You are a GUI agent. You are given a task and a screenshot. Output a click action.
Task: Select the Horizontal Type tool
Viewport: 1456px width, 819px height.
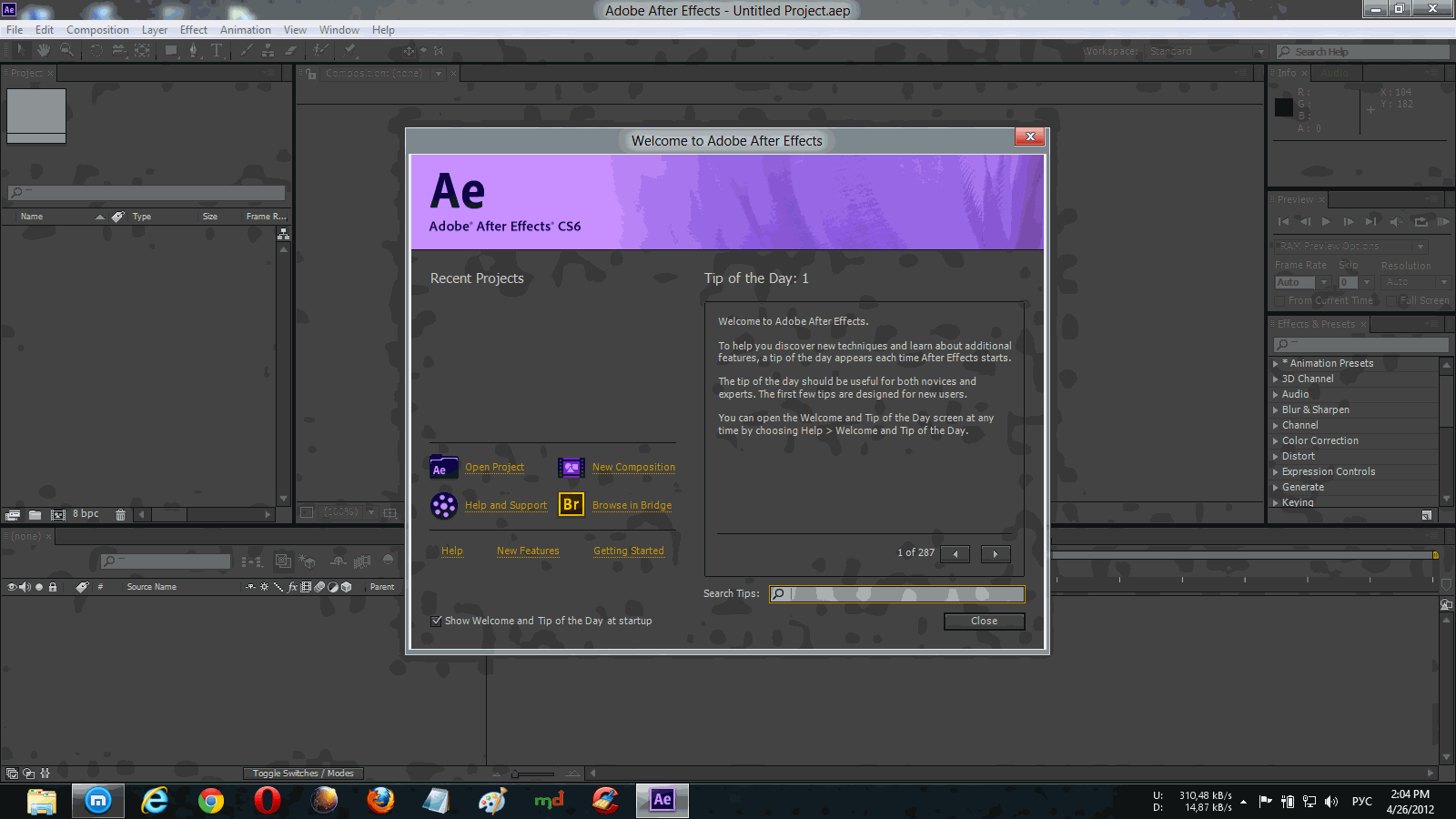216,51
